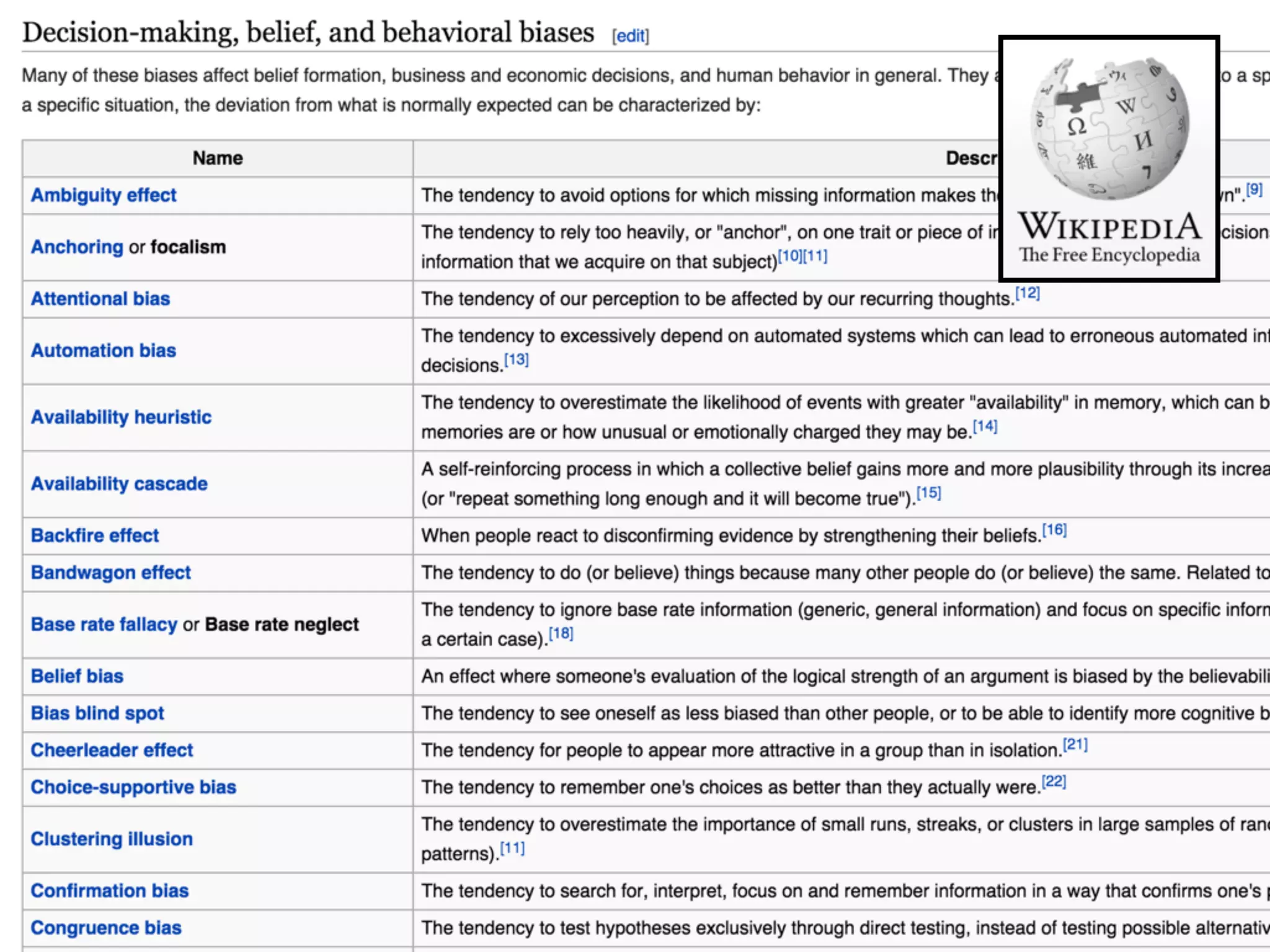
Task: Open the Automation bias article
Action: point(104,351)
